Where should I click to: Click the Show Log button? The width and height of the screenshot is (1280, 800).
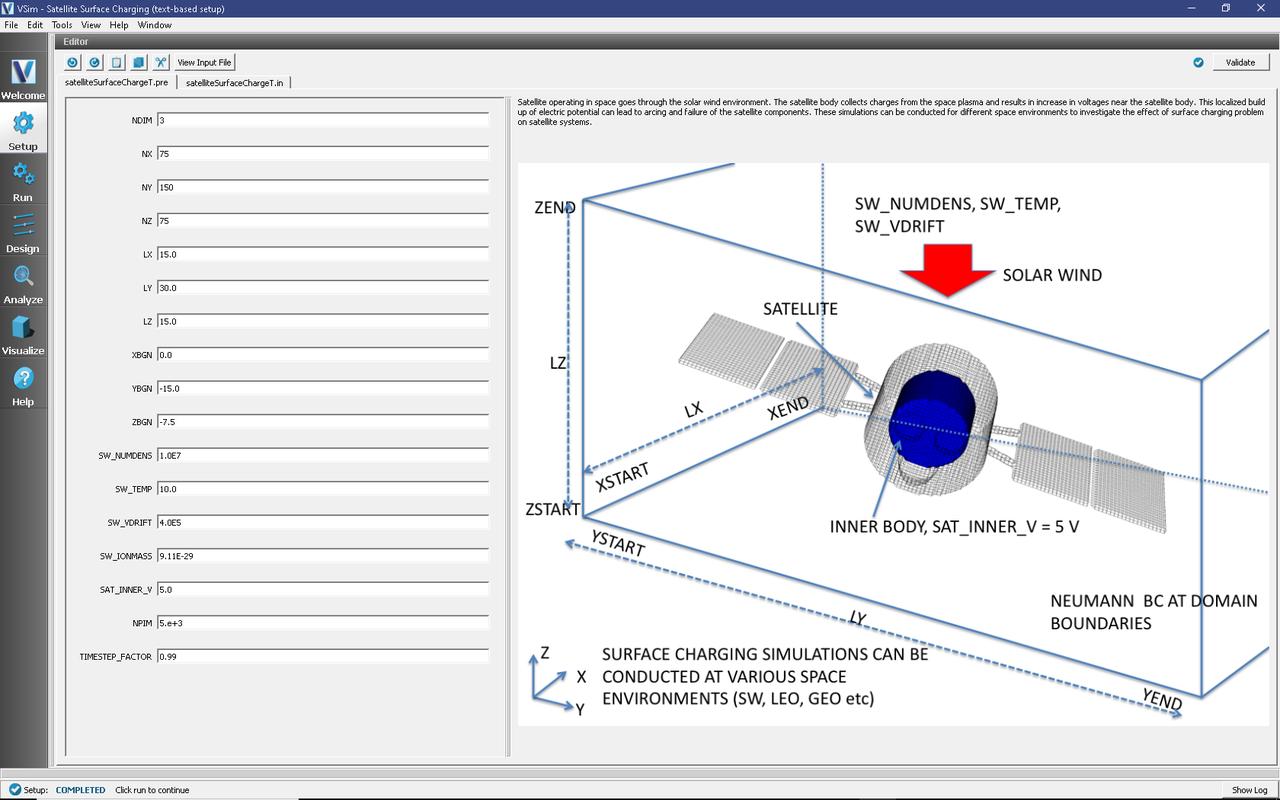click(x=1249, y=790)
